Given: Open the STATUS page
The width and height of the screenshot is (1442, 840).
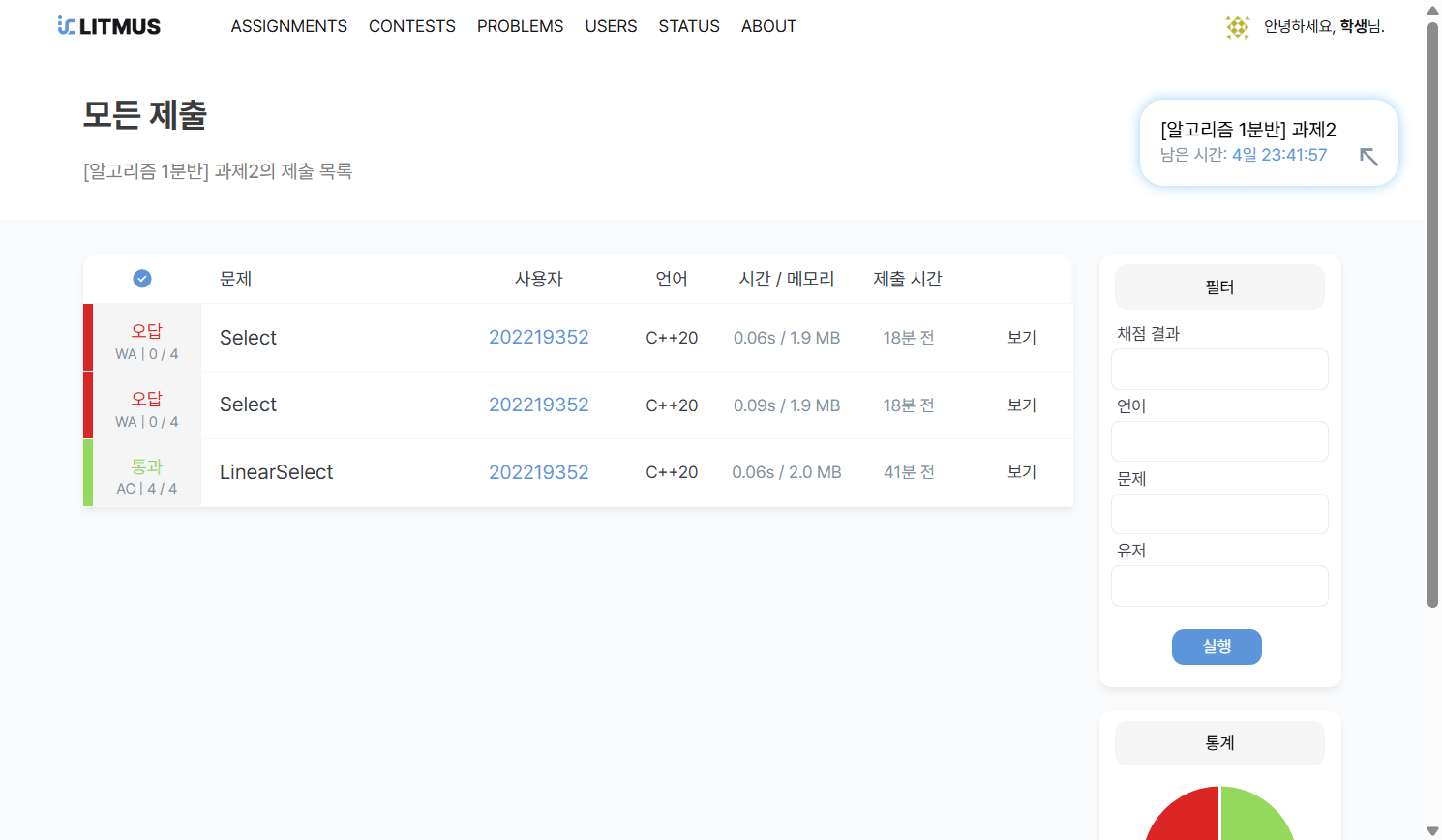Looking at the screenshot, I should click(x=689, y=26).
